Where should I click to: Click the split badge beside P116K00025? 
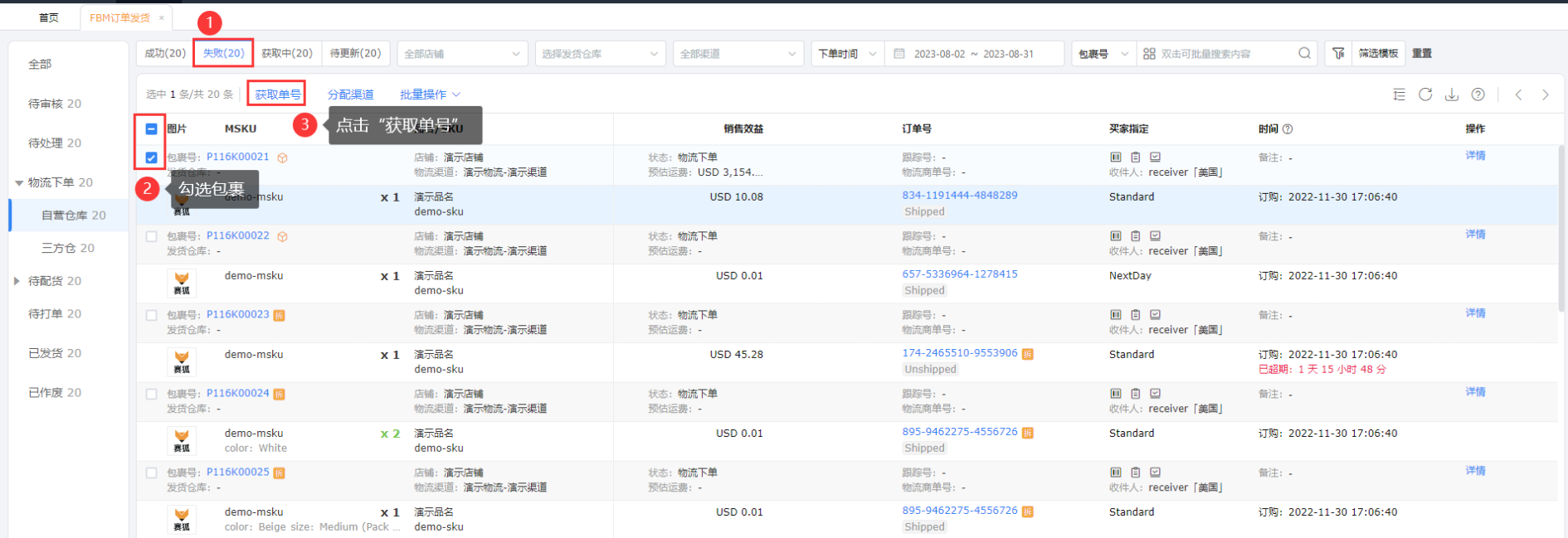(280, 473)
